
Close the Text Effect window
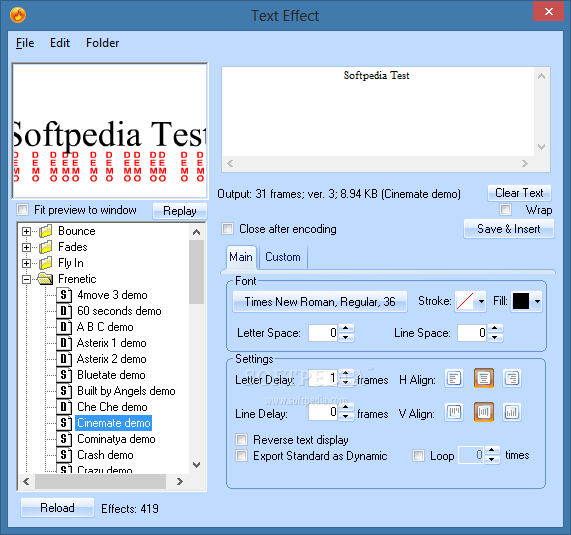pos(548,12)
